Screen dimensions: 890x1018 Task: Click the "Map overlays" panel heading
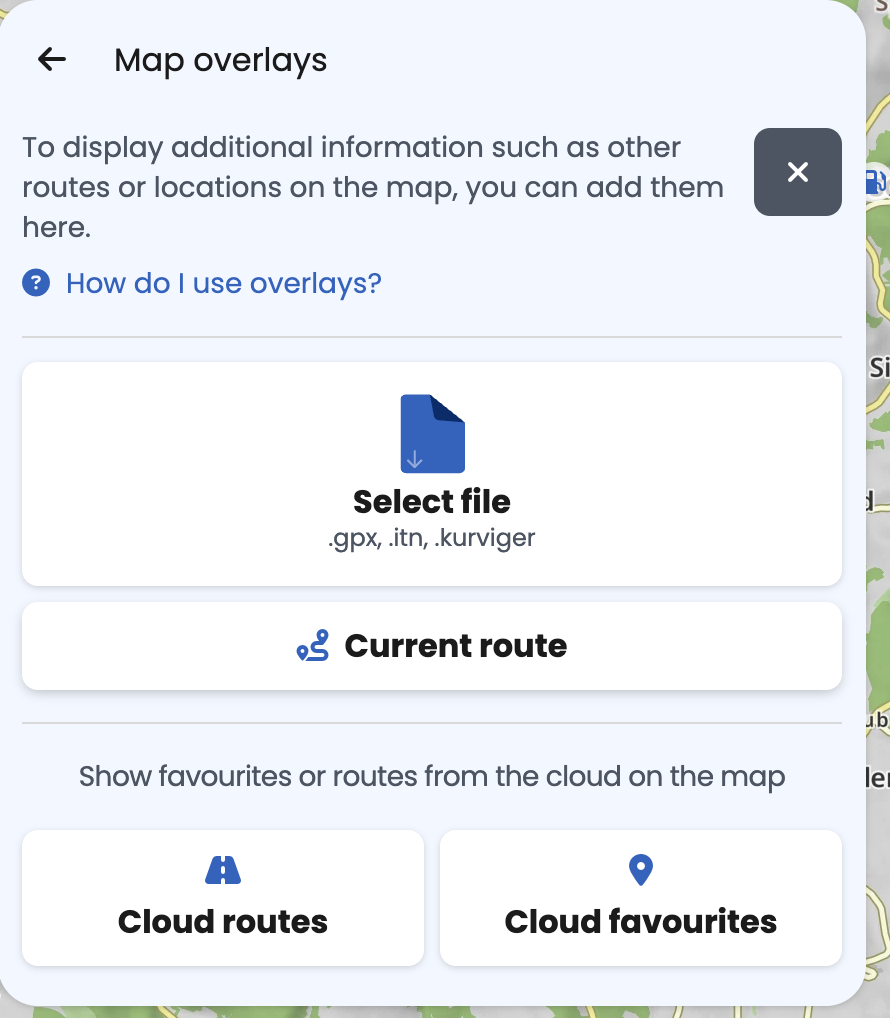point(221,60)
